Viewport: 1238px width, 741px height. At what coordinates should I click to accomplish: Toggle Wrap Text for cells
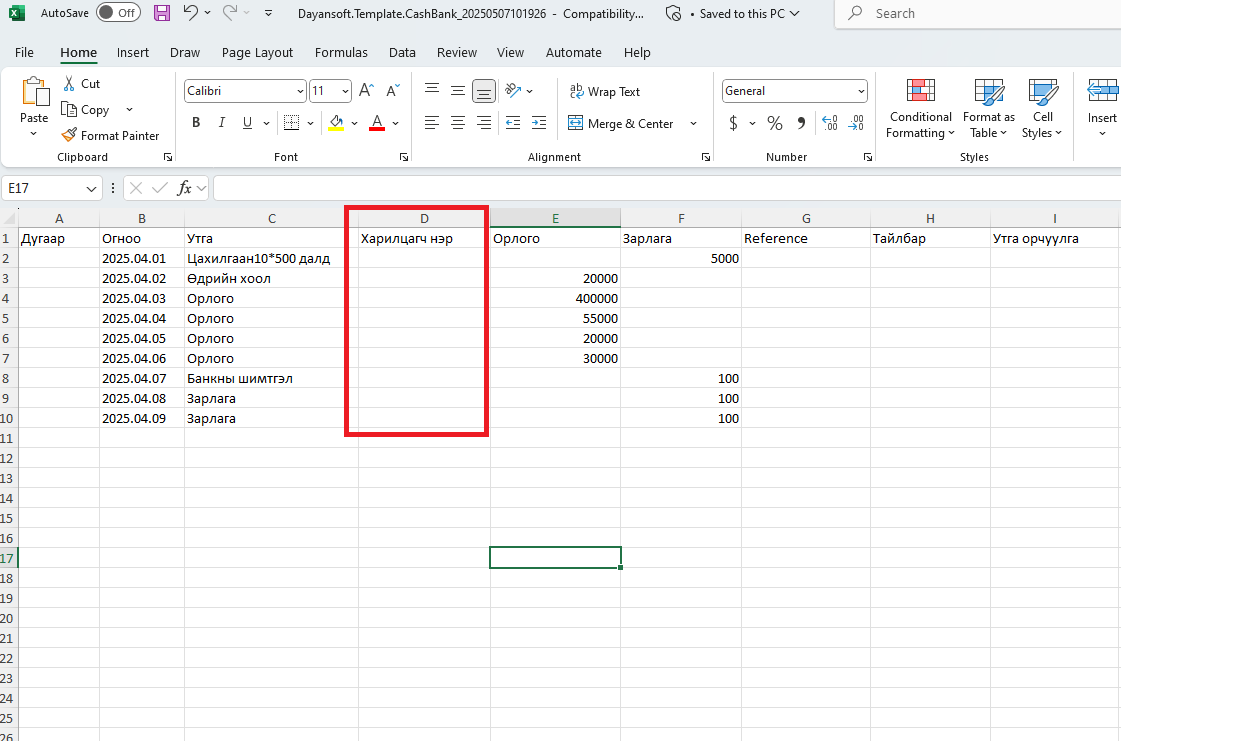click(604, 91)
